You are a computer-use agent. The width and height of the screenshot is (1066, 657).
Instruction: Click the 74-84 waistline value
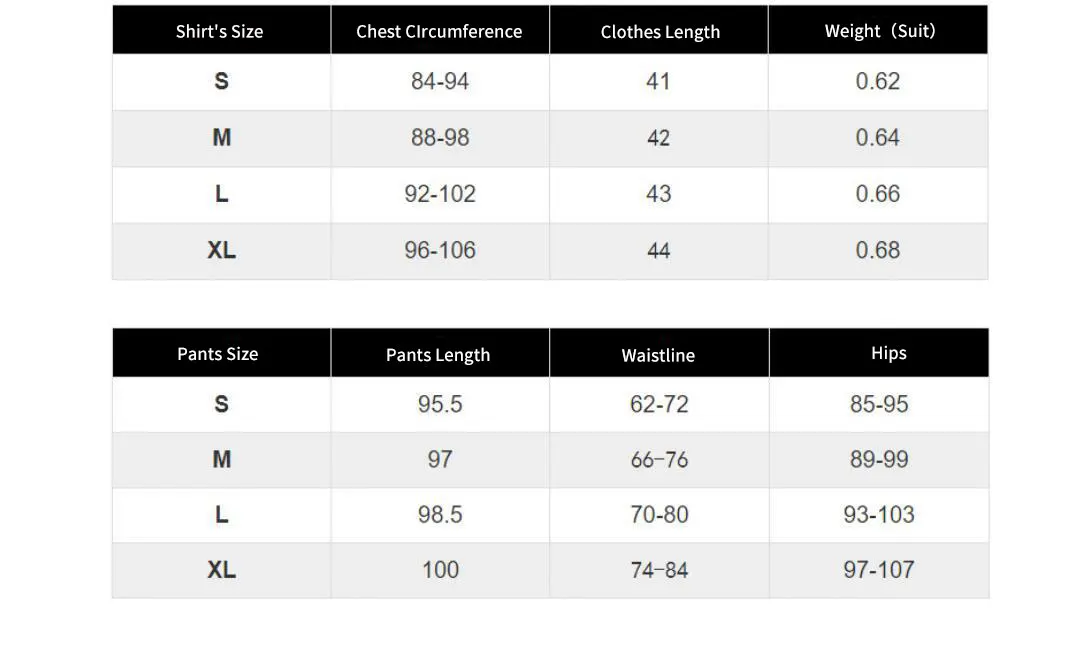click(x=659, y=570)
